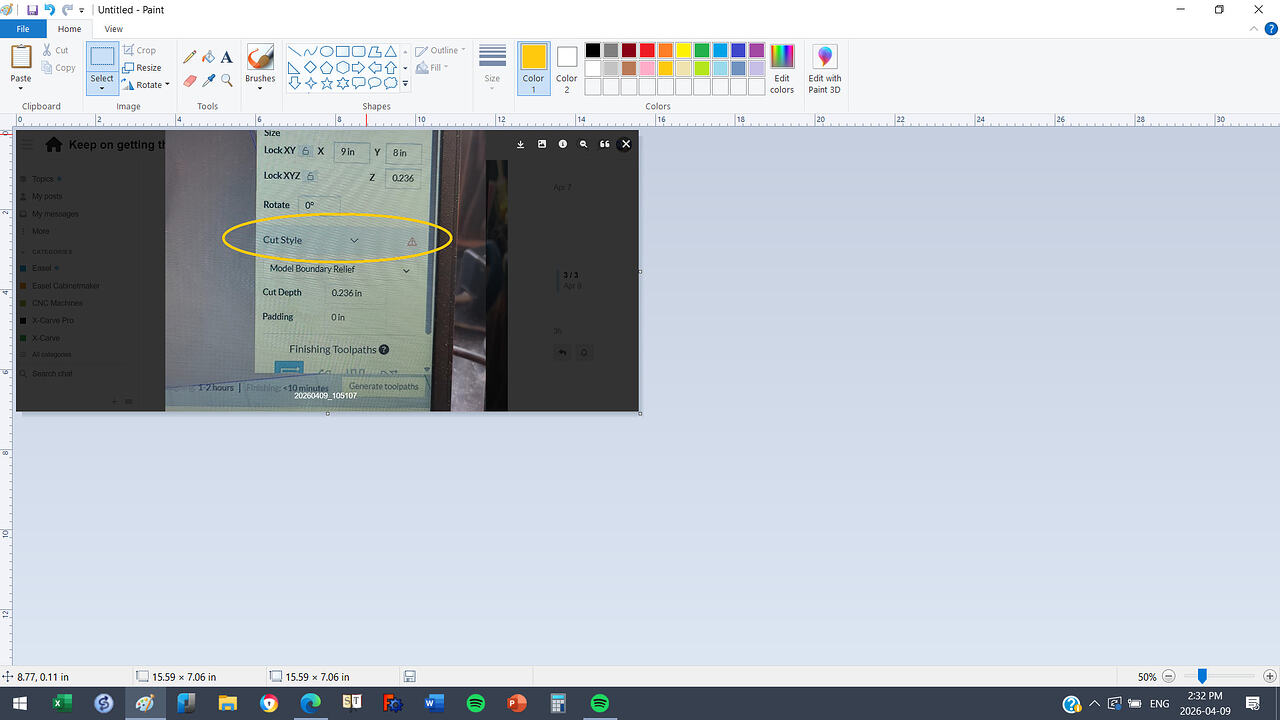This screenshot has height=720, width=1280.
Task: Switch to the View ribbon tab
Action: (114, 29)
